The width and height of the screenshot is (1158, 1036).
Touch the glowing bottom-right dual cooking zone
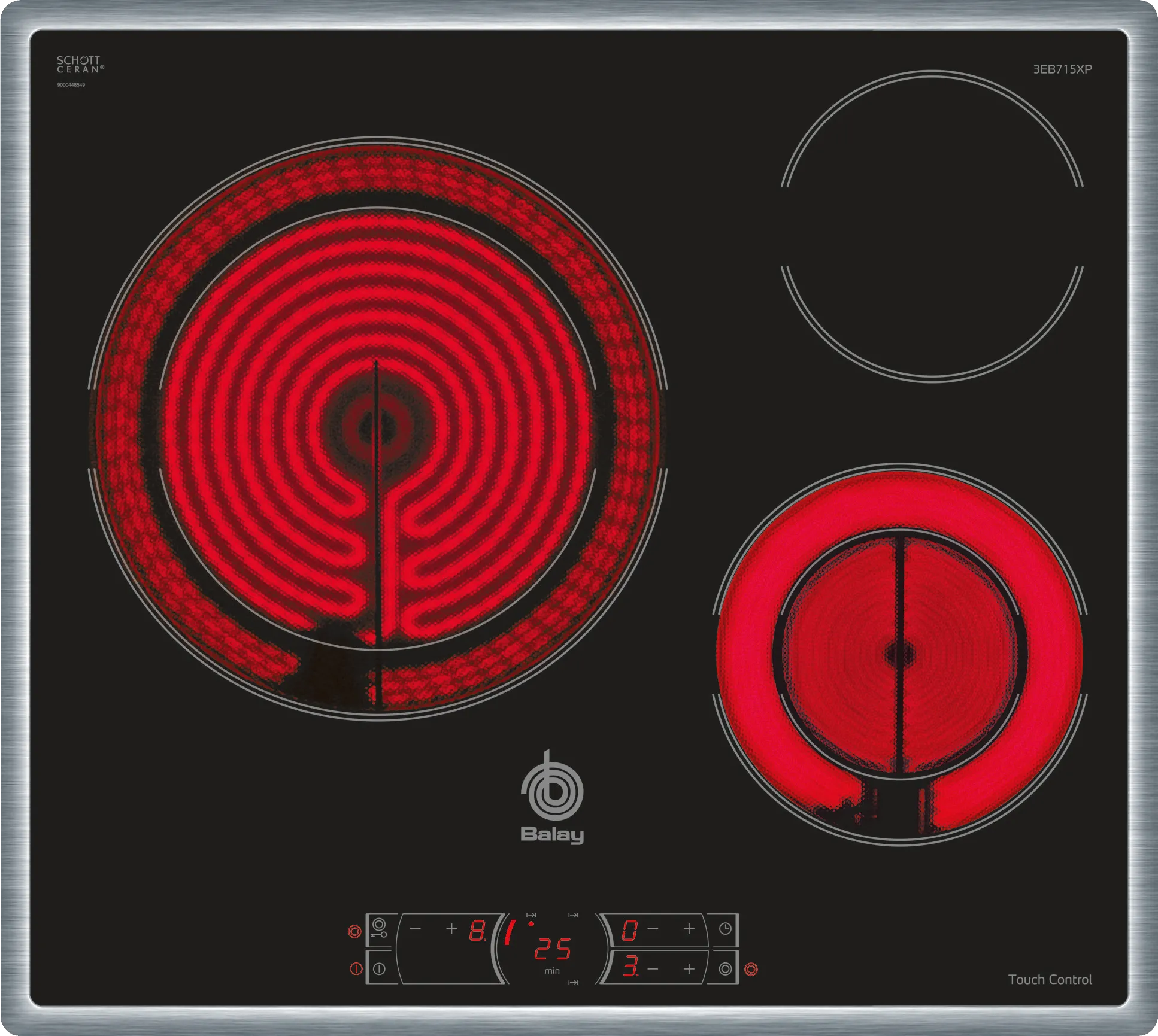pyautogui.click(x=900, y=654)
